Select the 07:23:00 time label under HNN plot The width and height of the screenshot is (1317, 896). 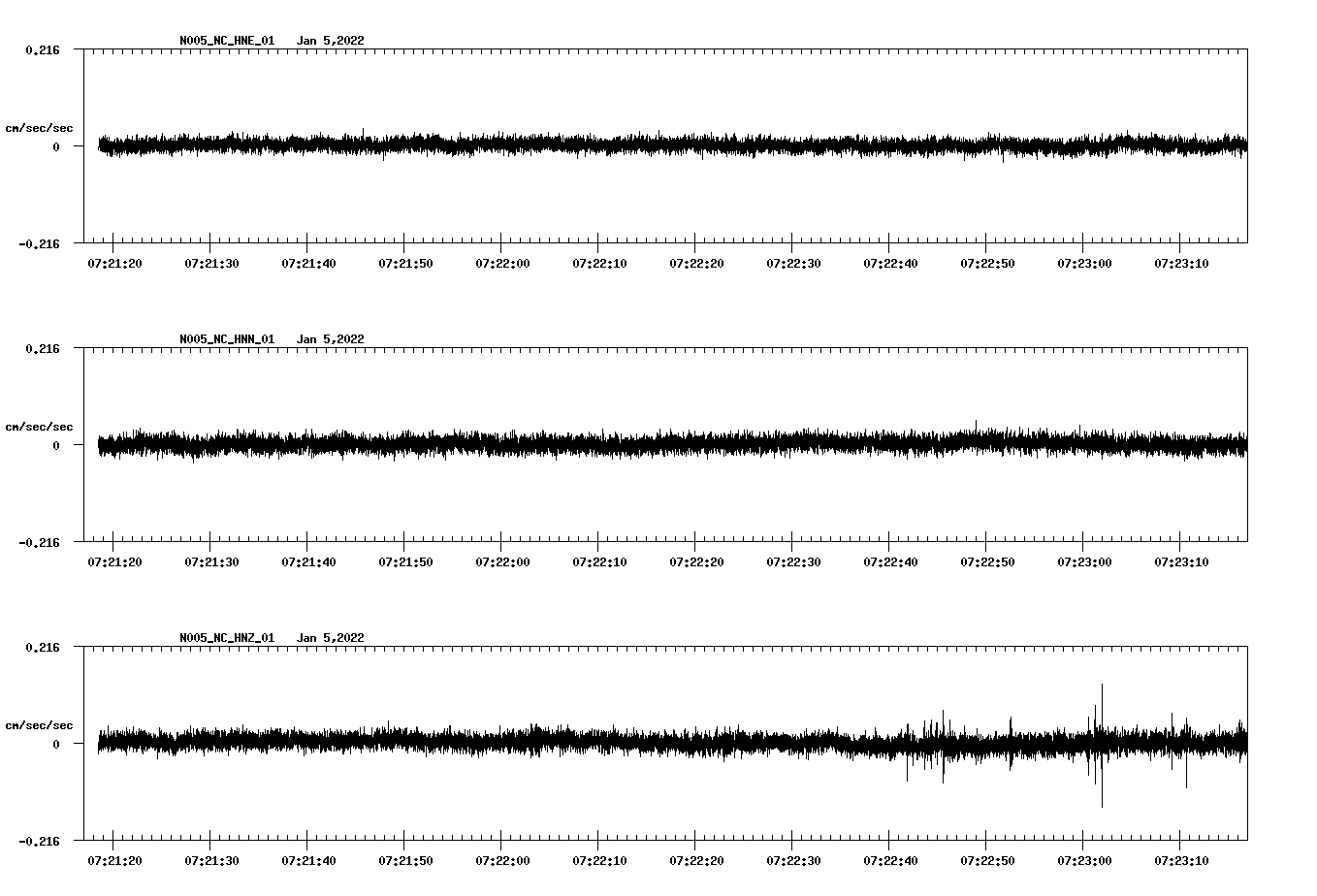(x=1084, y=562)
